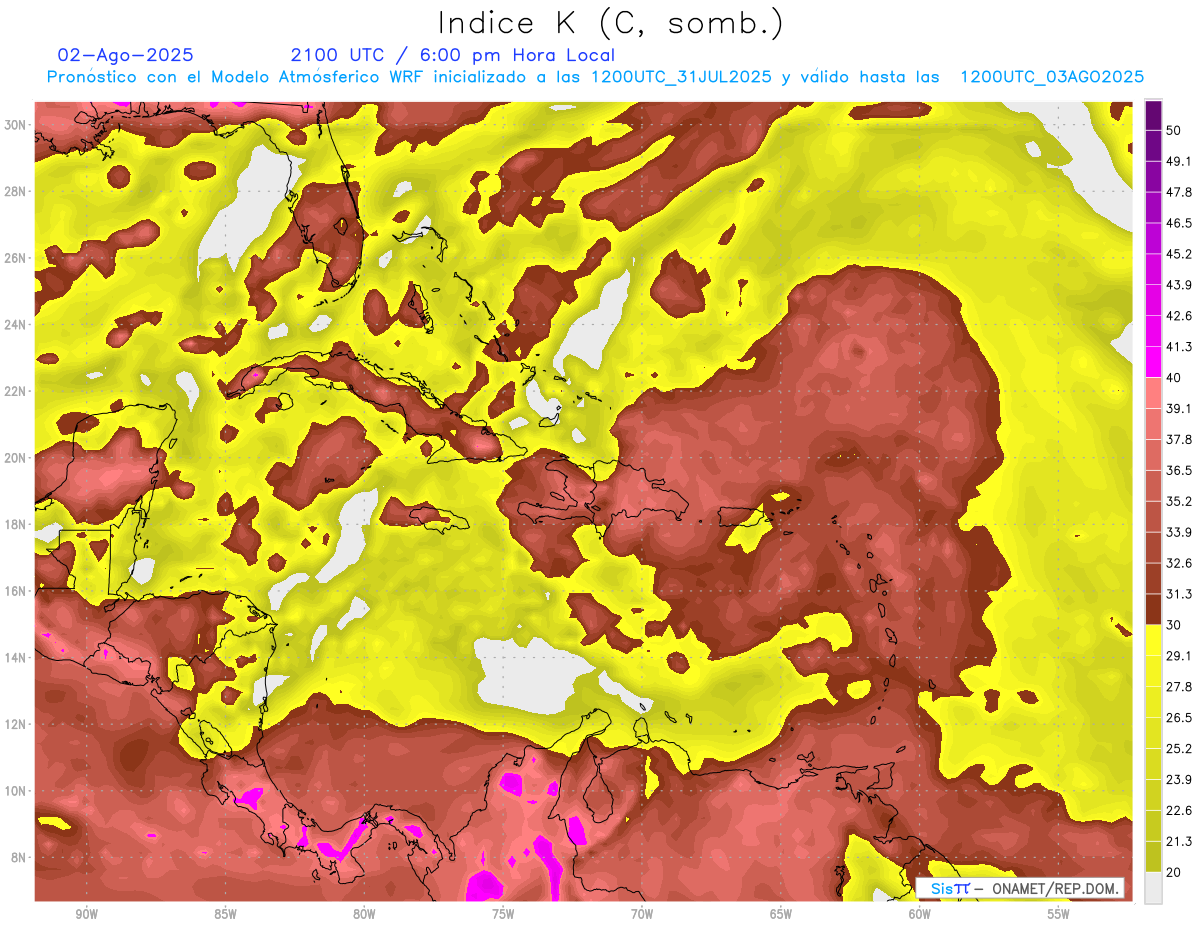Click the longitude label '65W'

[781, 914]
